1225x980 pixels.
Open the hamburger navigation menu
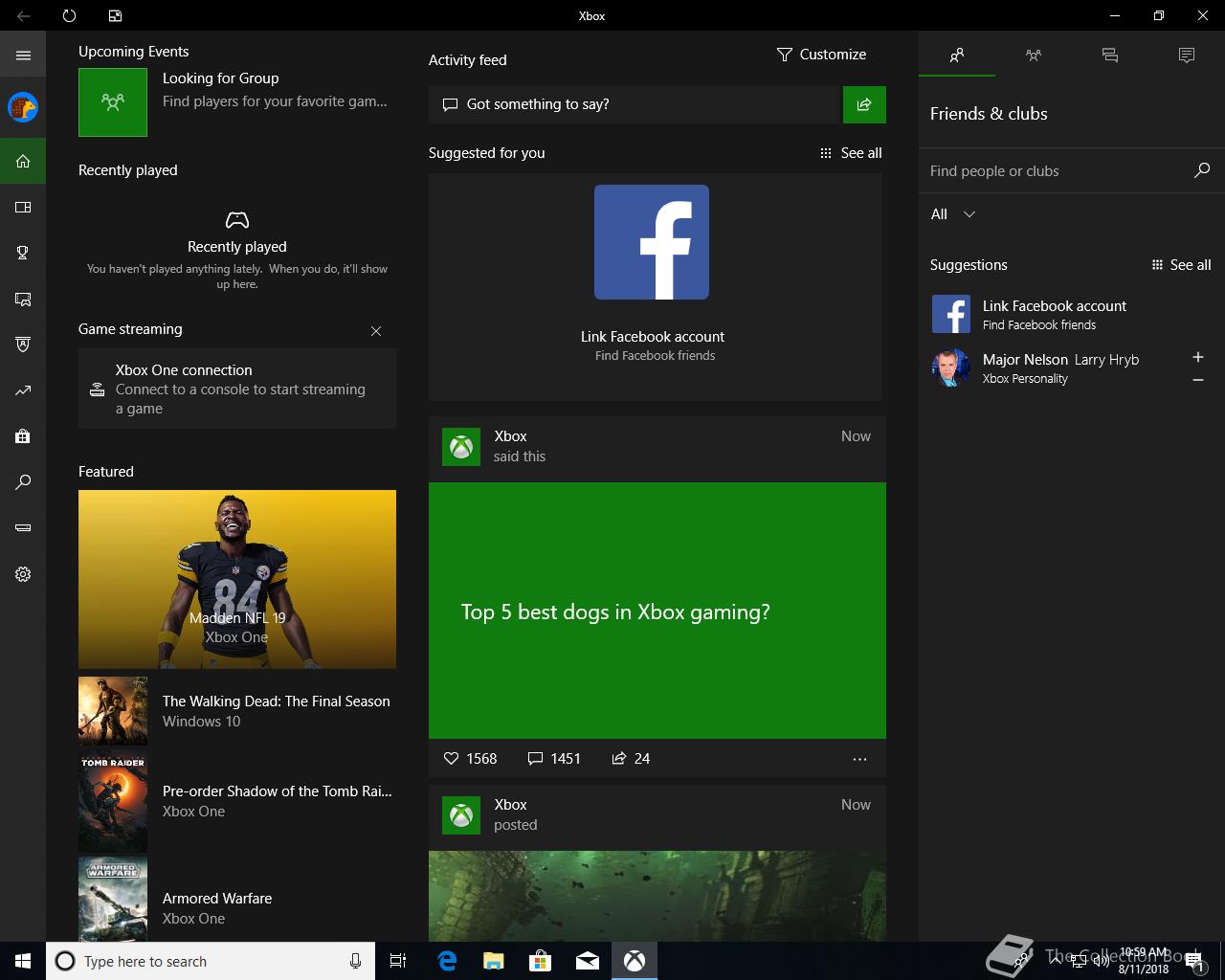pyautogui.click(x=23, y=56)
